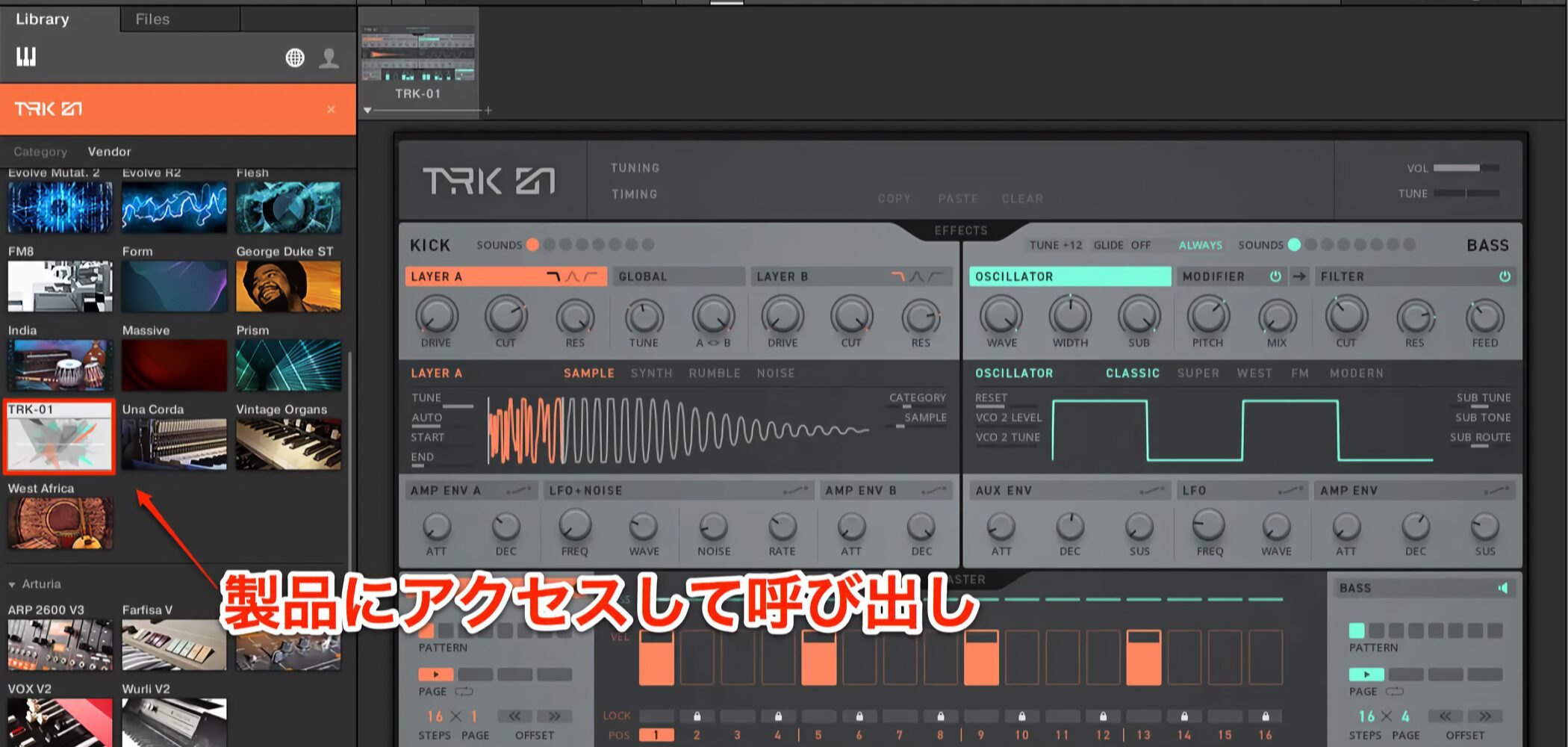1568x747 pixels.
Task: Click the AUX ENV curve icon
Action: (1153, 491)
